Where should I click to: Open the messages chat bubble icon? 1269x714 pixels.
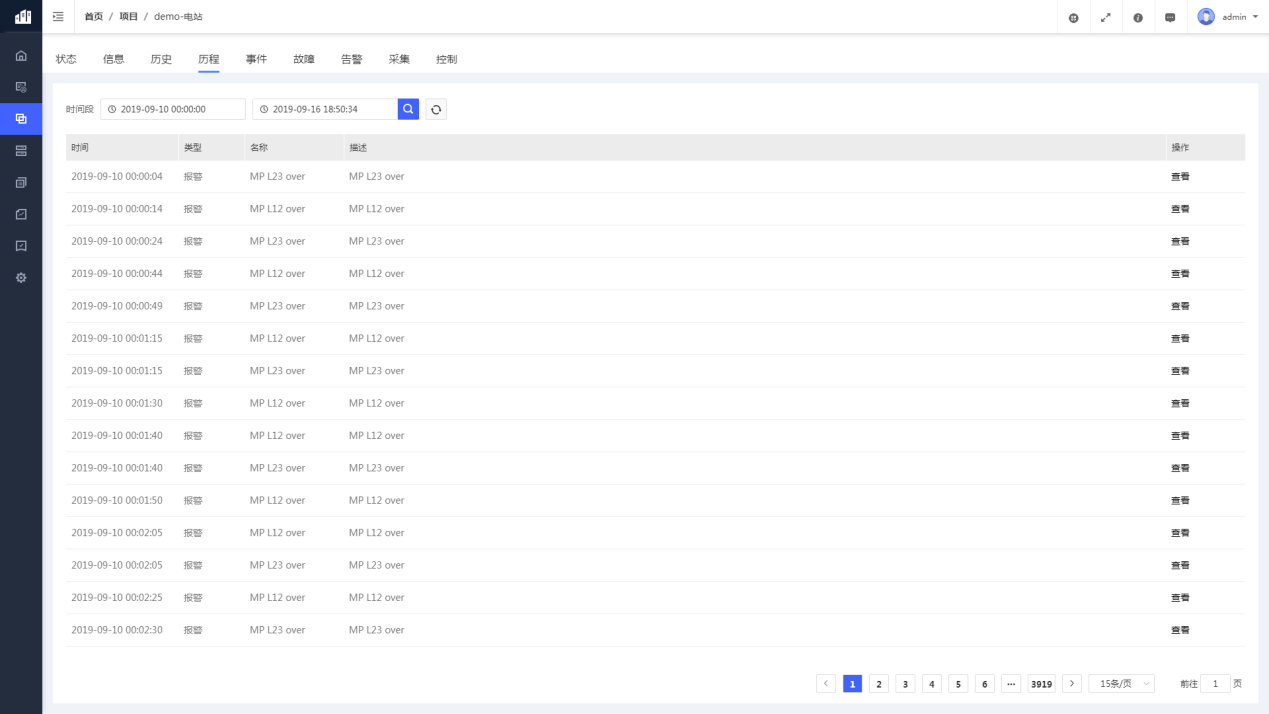(x=1170, y=18)
